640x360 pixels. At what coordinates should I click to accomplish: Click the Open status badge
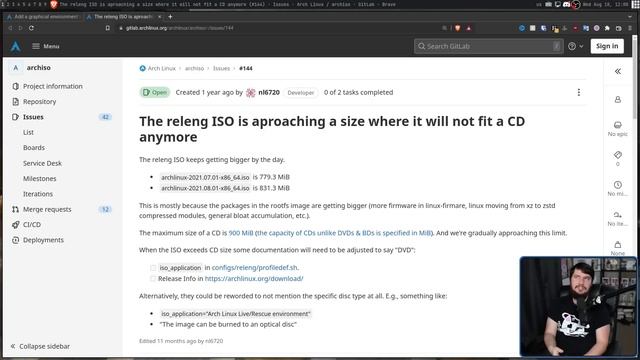point(155,92)
